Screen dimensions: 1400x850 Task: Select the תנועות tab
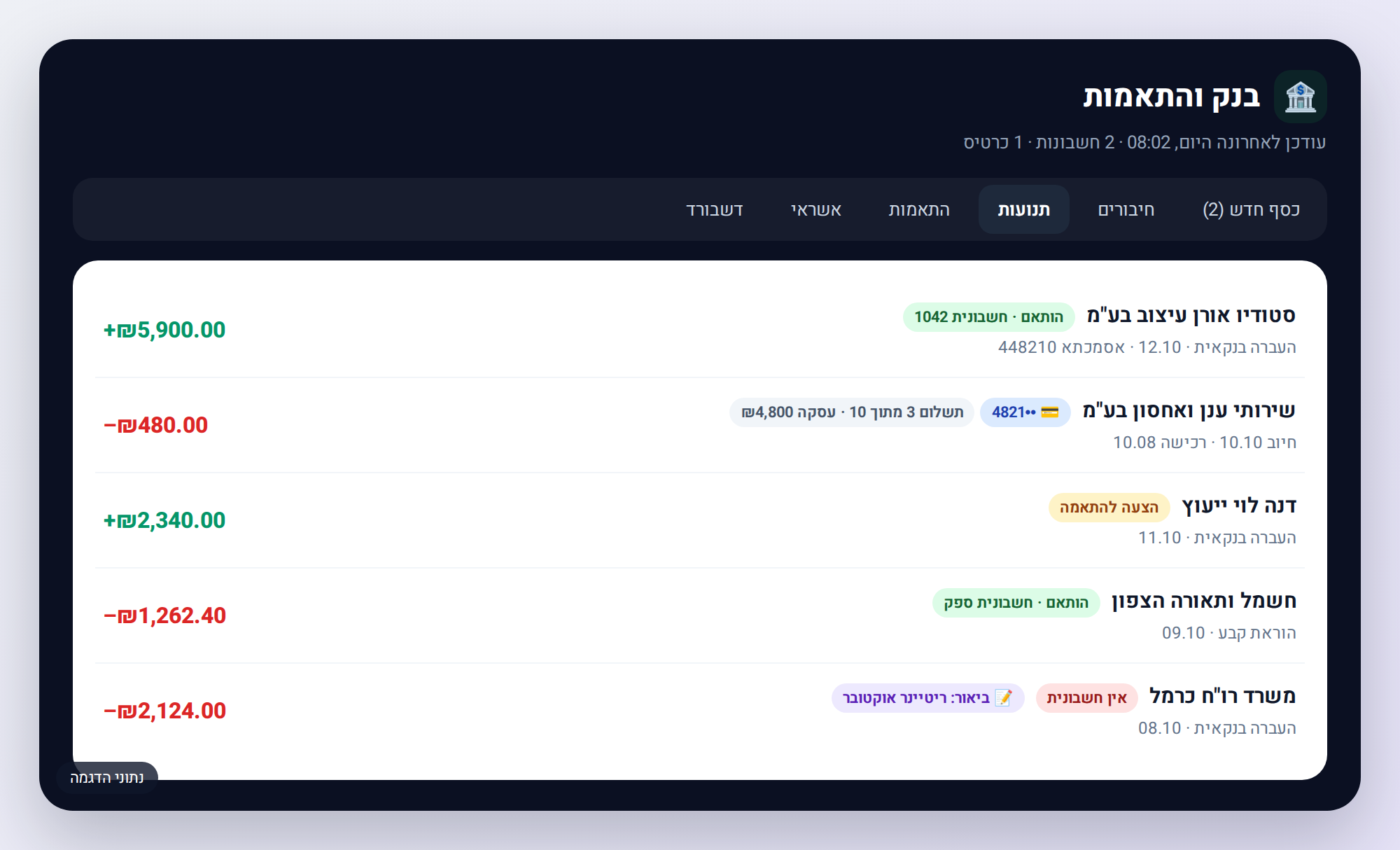coord(1023,209)
